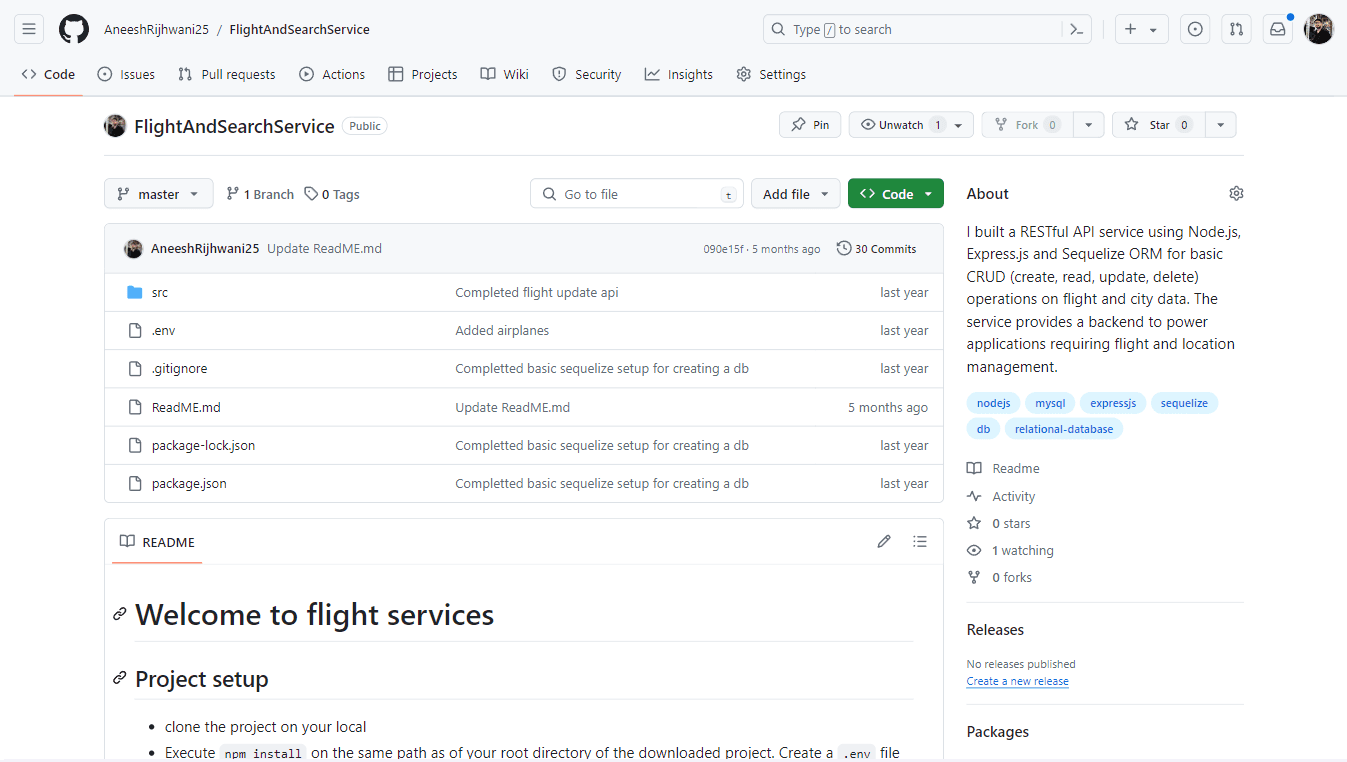Click the file icon beside .env
Screen dimensions: 1347x762
pyautogui.click(x=135, y=330)
